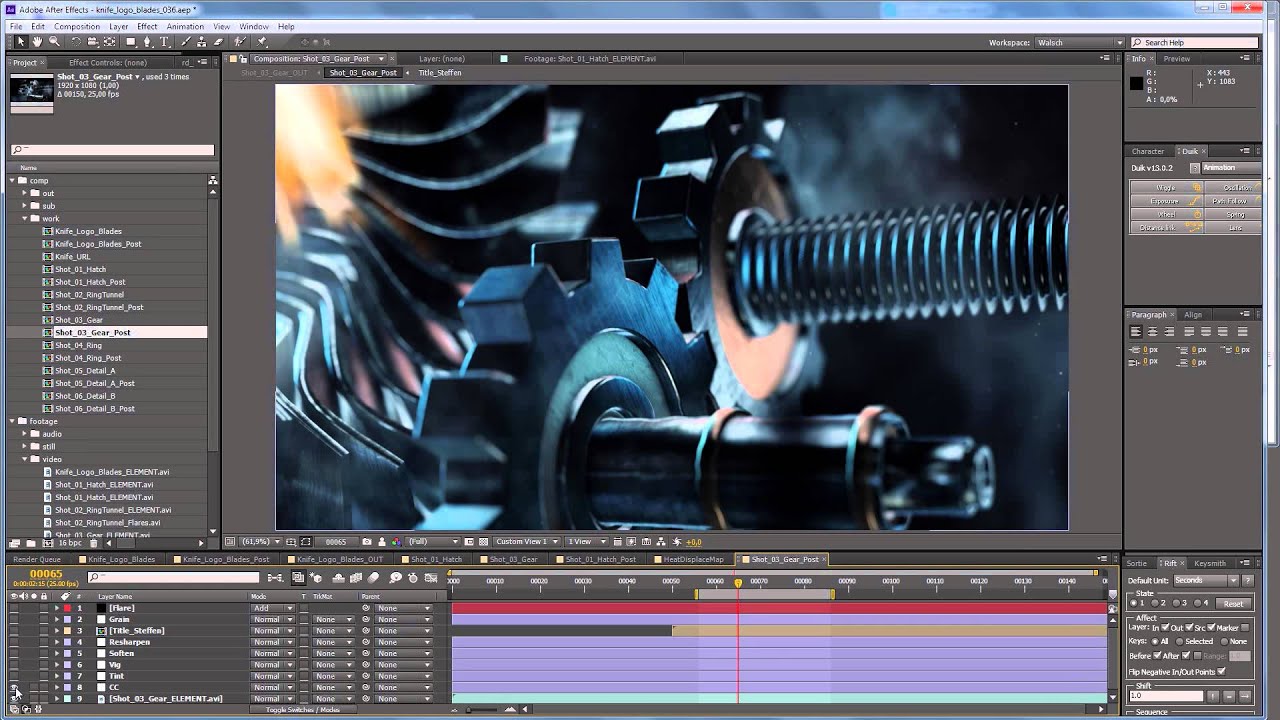Screen dimensions: 1280x720
Task: Switch to the Keysmith panel tab
Action: [x=1210, y=563]
